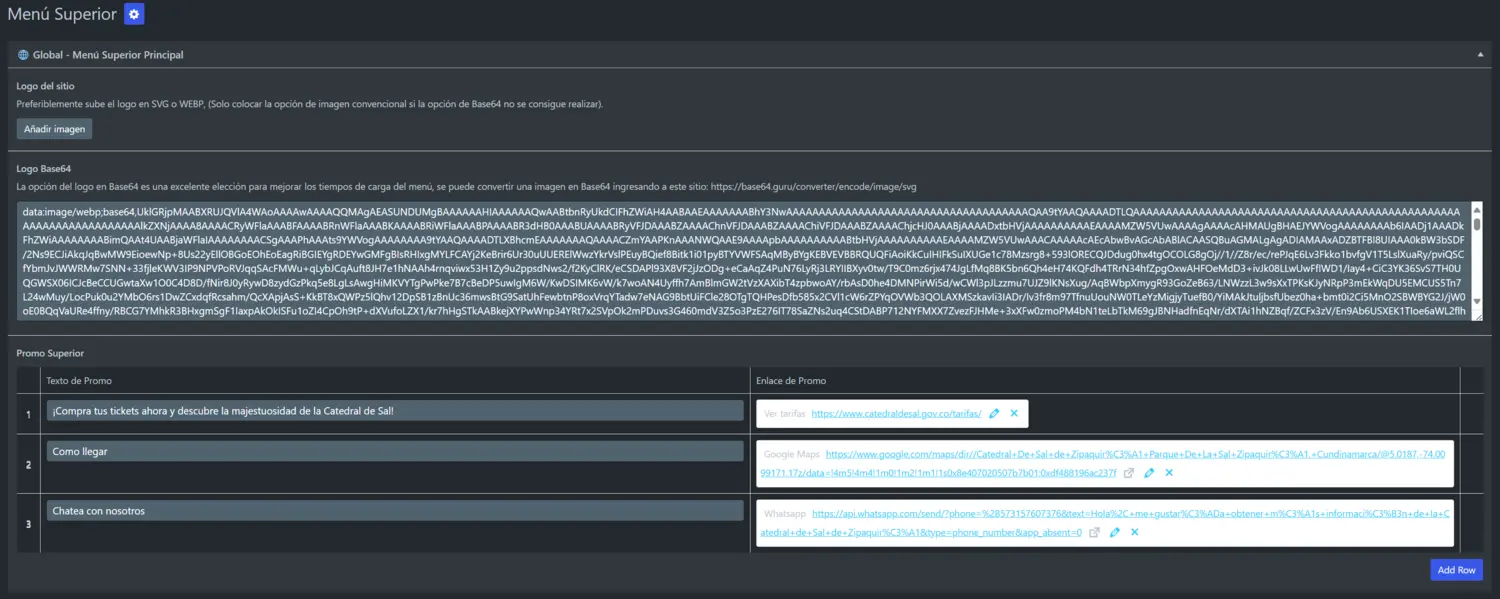This screenshot has height=599, width=1500.
Task: Open the Menú Superior settings gear
Action: [134, 14]
